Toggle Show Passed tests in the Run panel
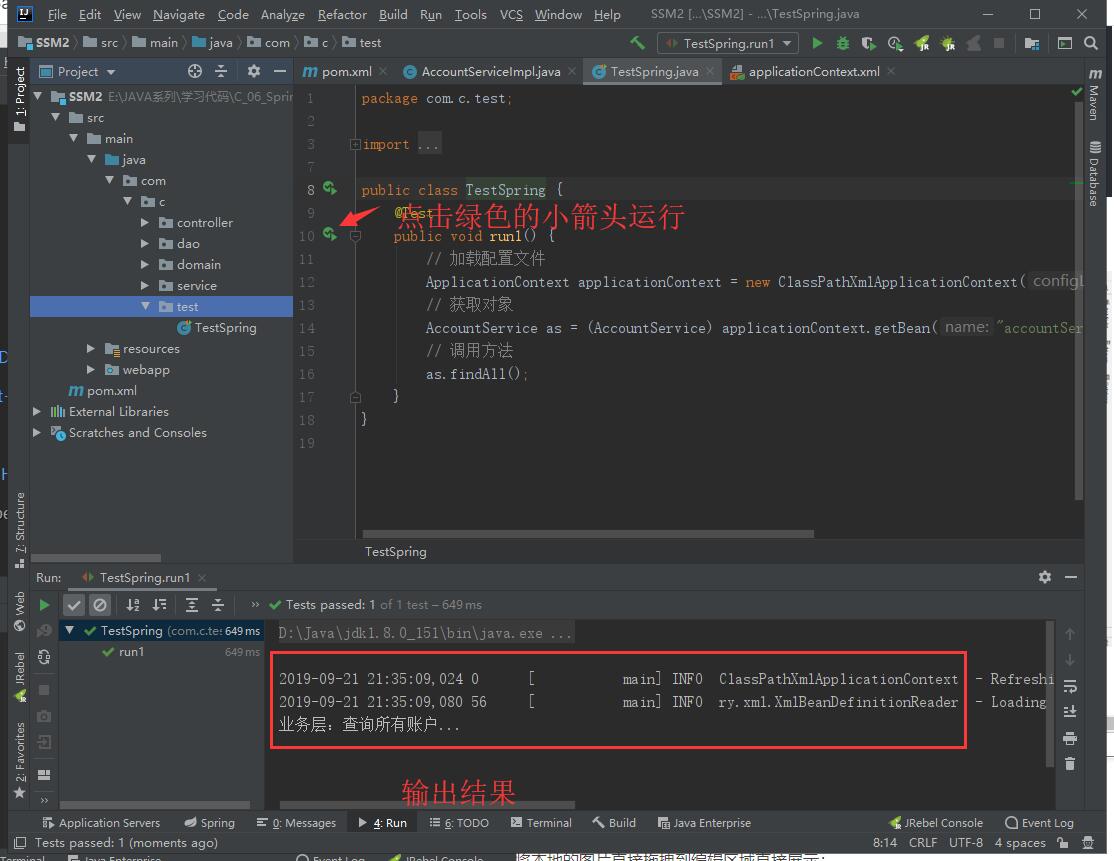Viewport: 1114px width, 861px height. pyautogui.click(x=74, y=604)
